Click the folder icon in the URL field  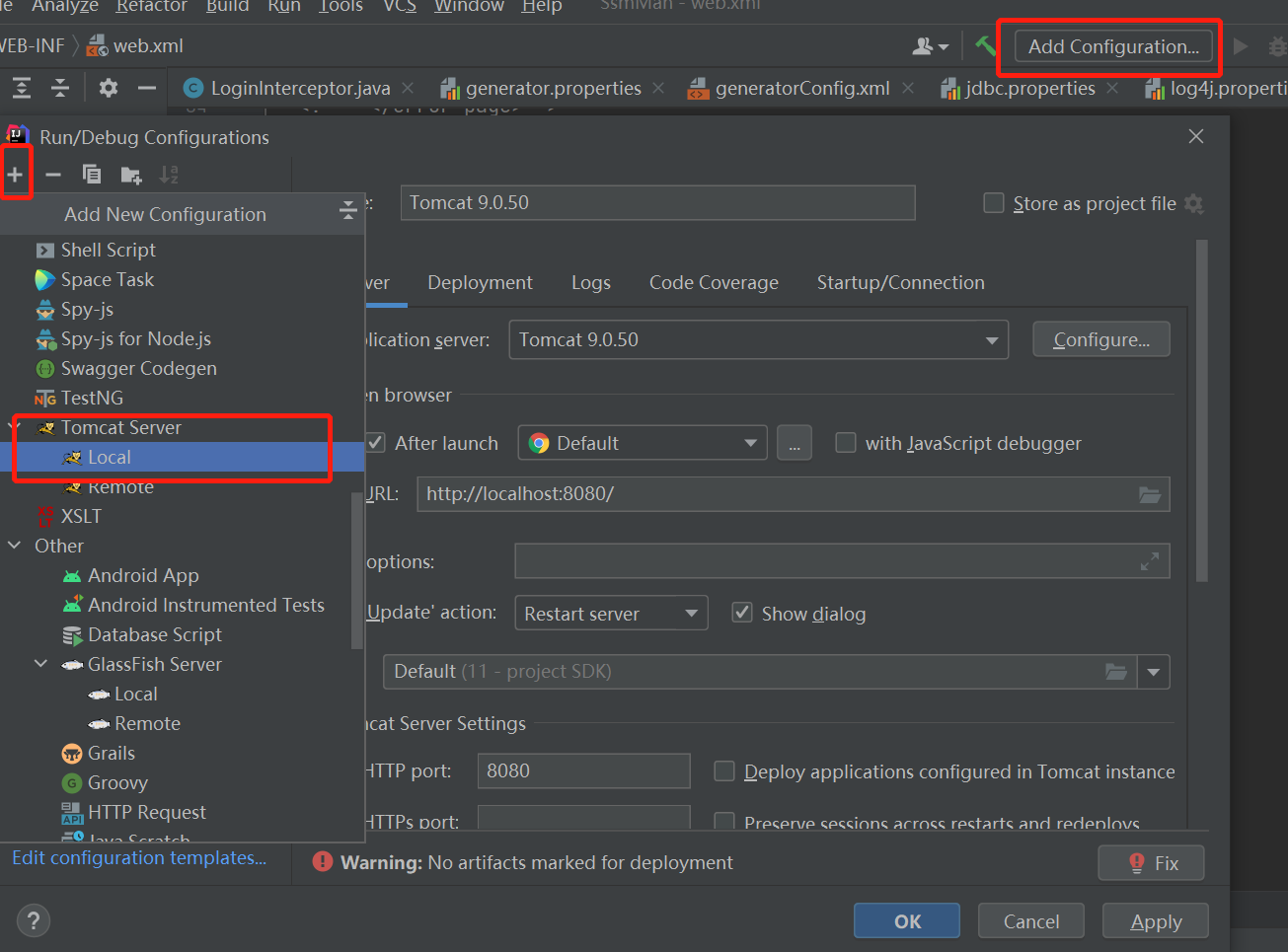click(x=1150, y=494)
